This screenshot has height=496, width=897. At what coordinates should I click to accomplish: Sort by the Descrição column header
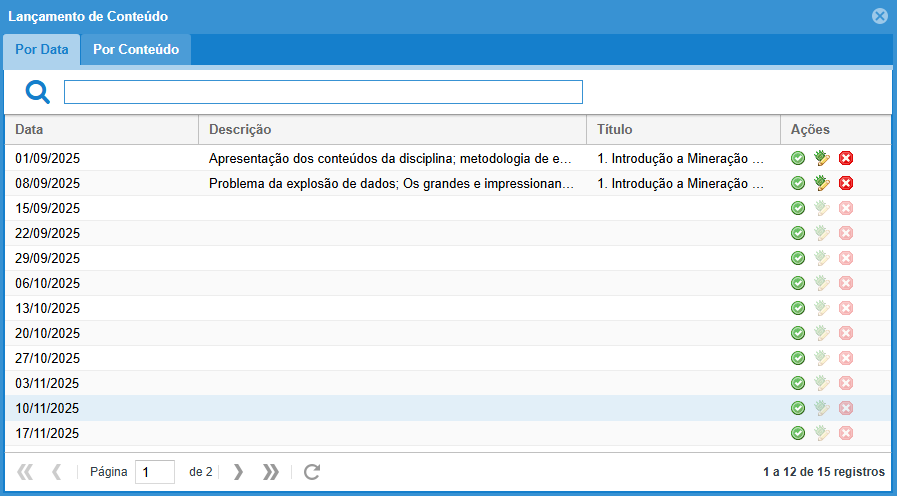(x=392, y=130)
